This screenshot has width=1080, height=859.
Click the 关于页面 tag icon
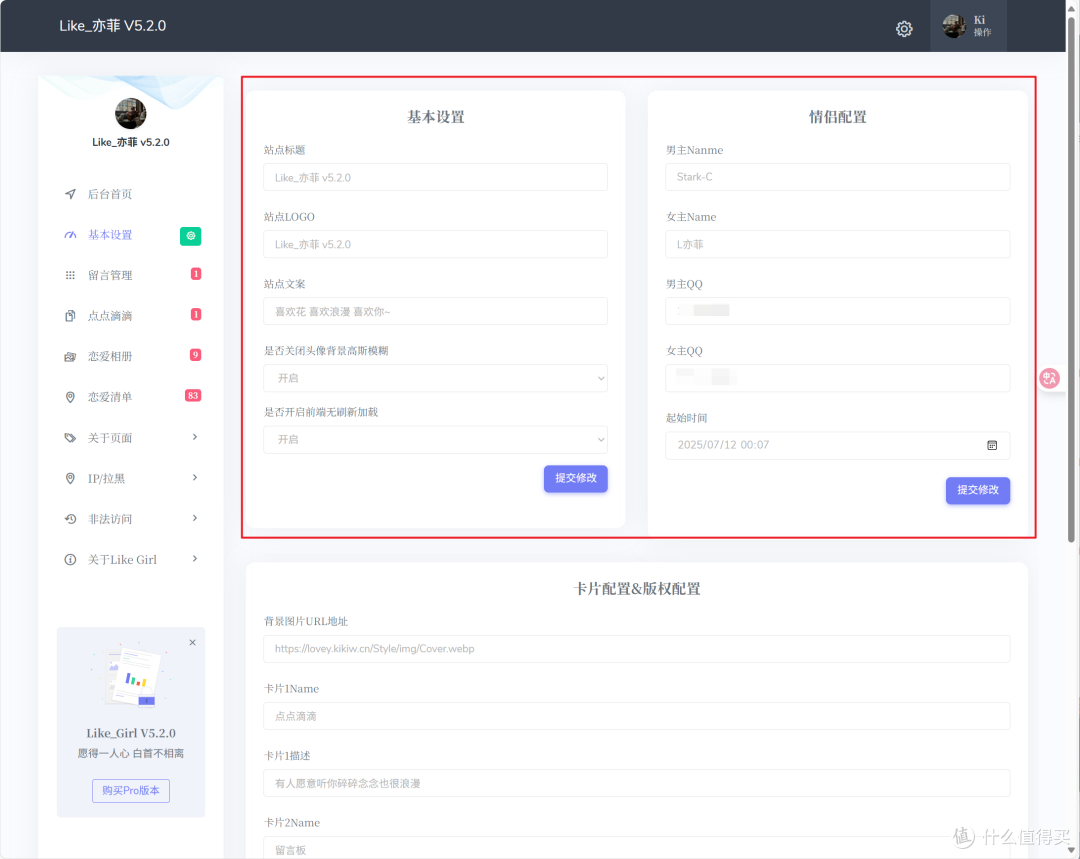(x=70, y=438)
